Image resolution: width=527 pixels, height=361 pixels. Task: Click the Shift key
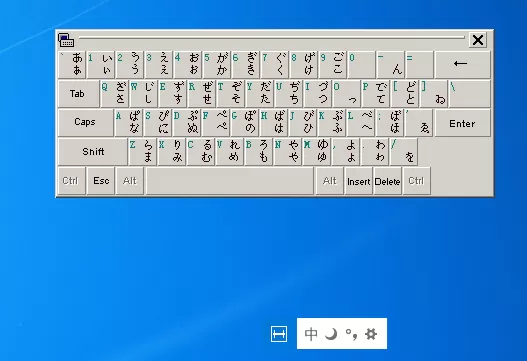93,152
